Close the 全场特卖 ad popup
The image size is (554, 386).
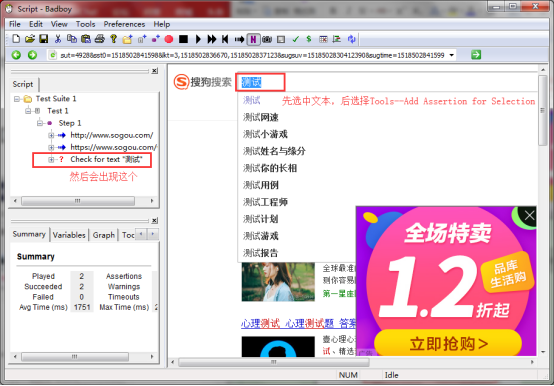[x=529, y=215]
